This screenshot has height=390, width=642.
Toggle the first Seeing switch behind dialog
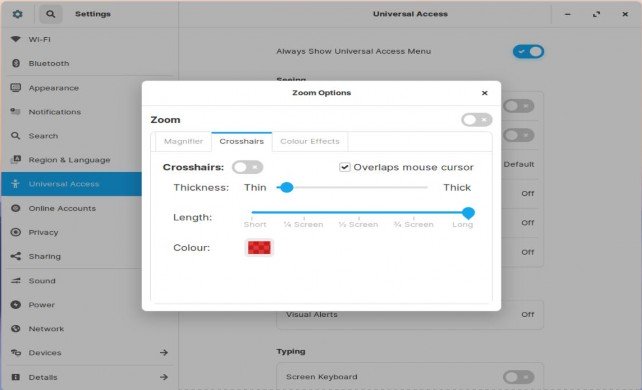pos(518,106)
